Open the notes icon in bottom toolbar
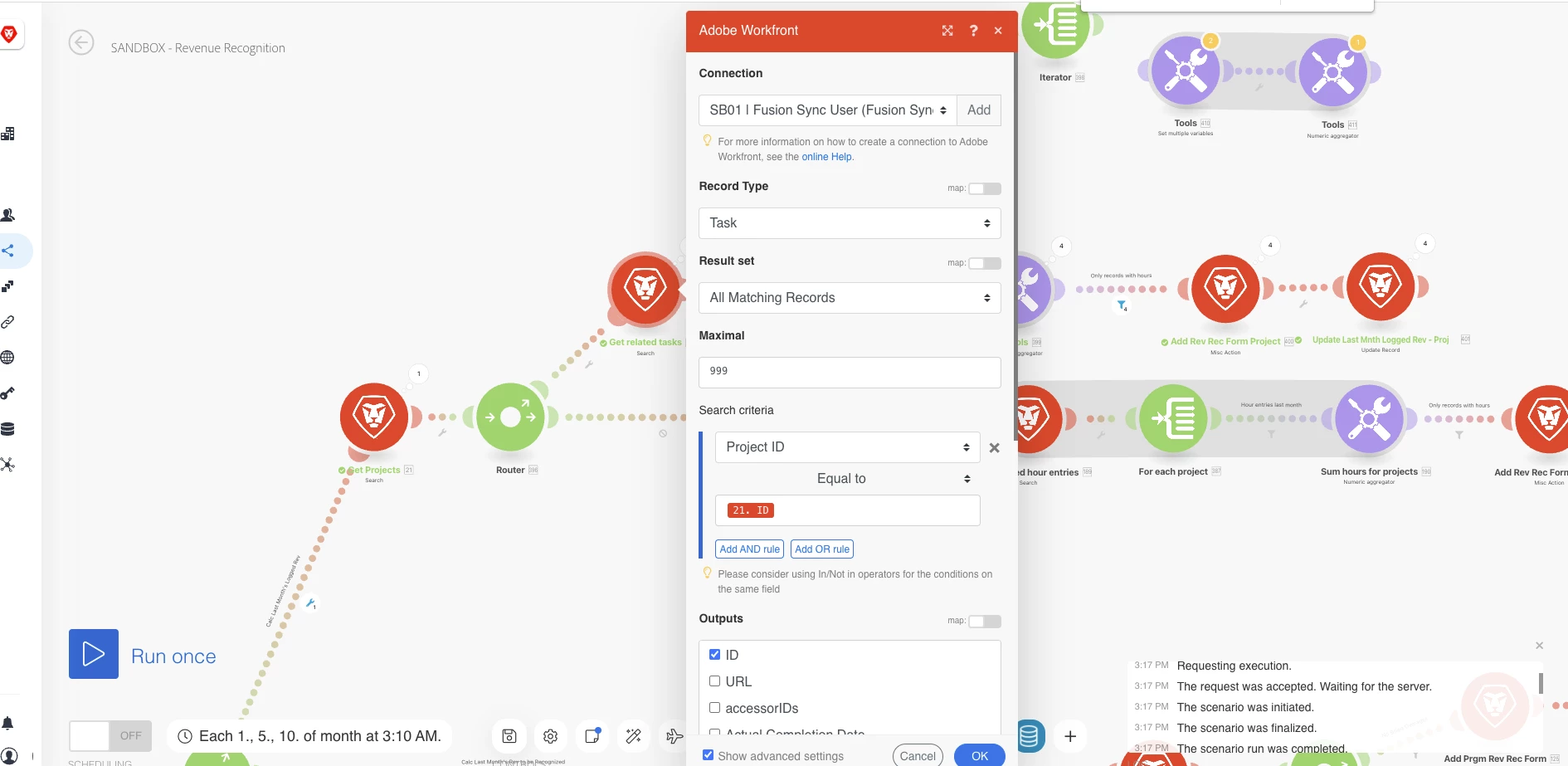 click(x=592, y=736)
